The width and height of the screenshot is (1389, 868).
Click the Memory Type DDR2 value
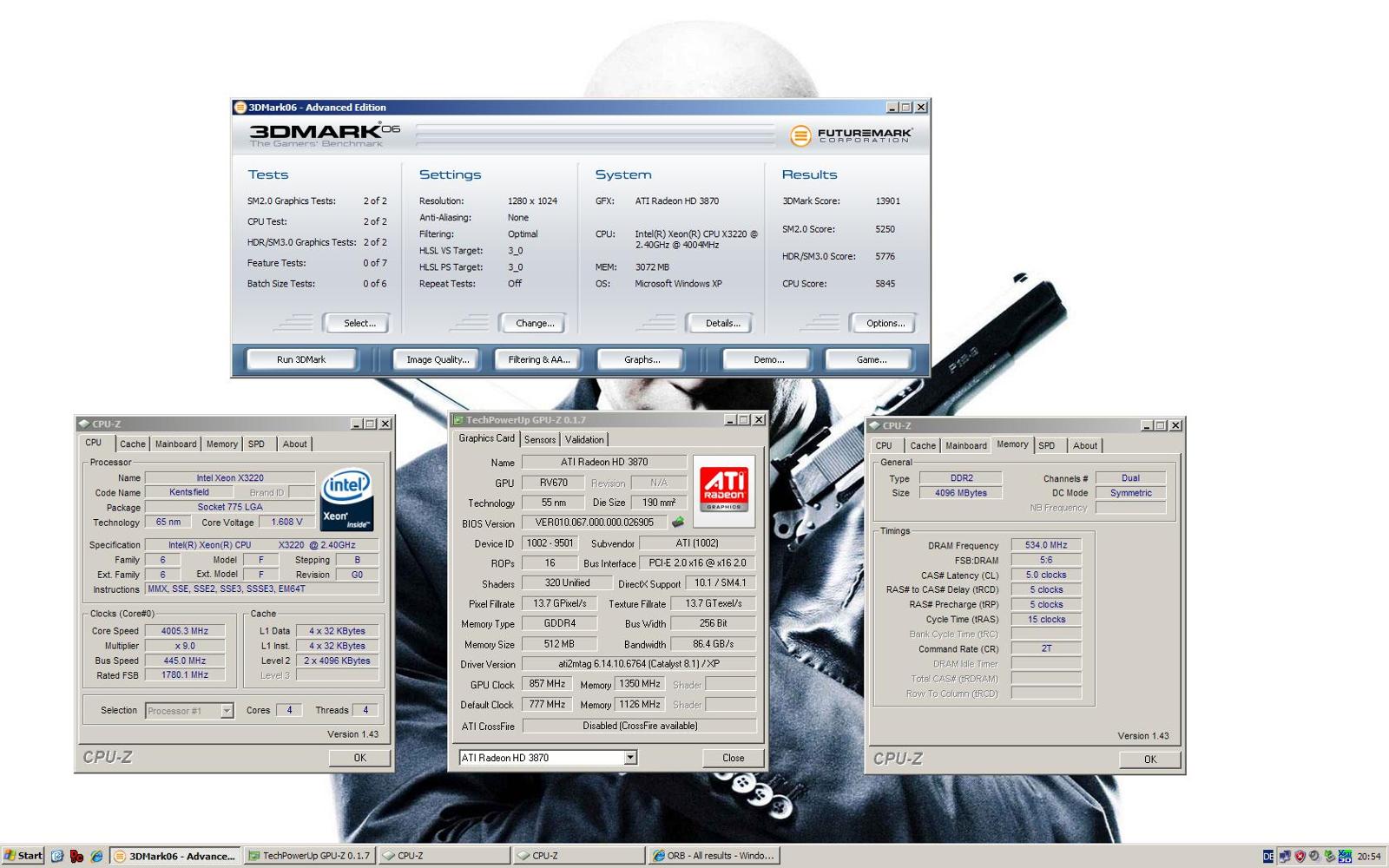click(x=961, y=478)
